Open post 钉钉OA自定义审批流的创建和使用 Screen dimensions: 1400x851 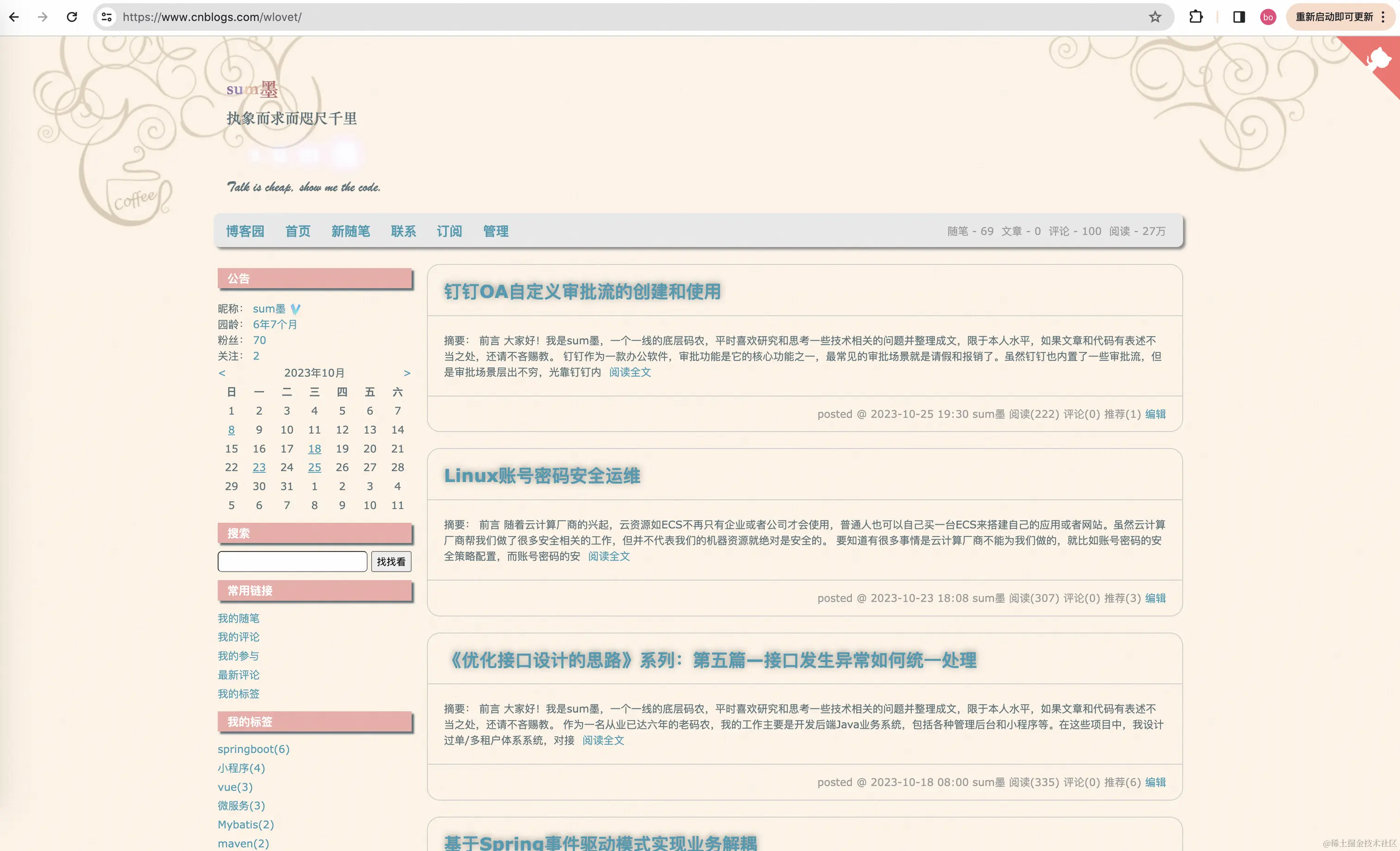pos(582,292)
